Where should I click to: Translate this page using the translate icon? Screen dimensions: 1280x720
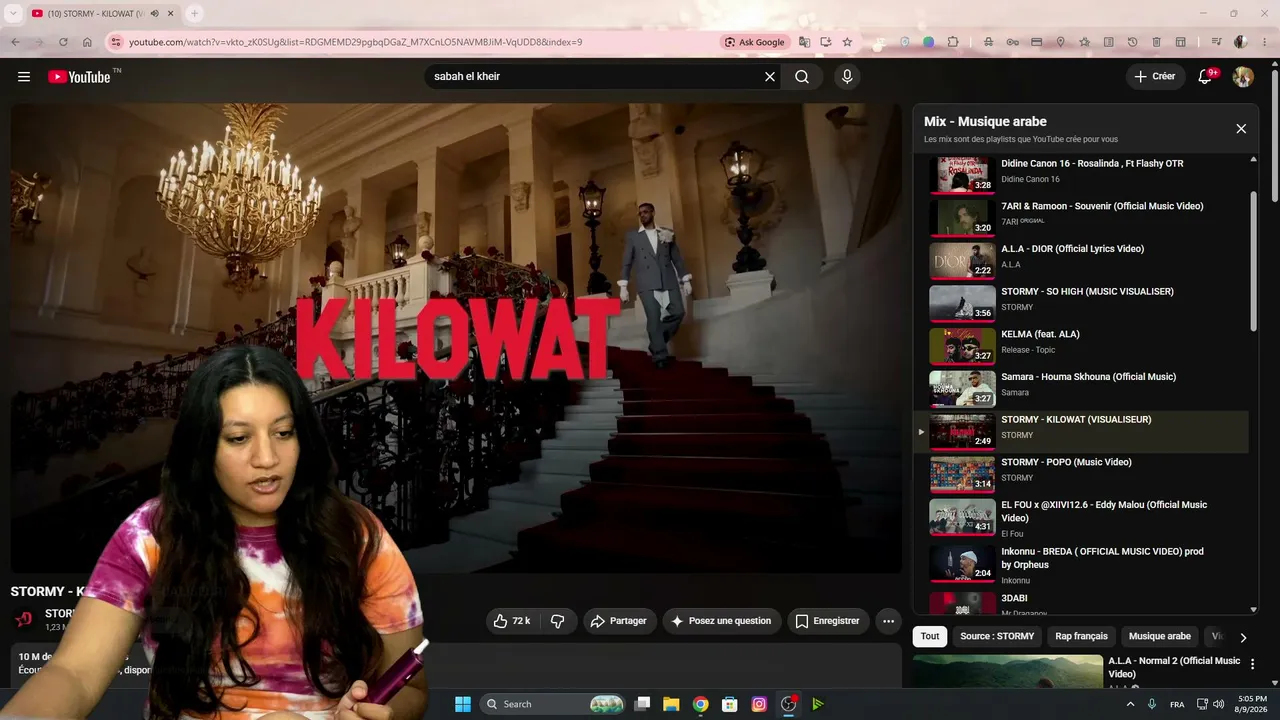(x=804, y=42)
